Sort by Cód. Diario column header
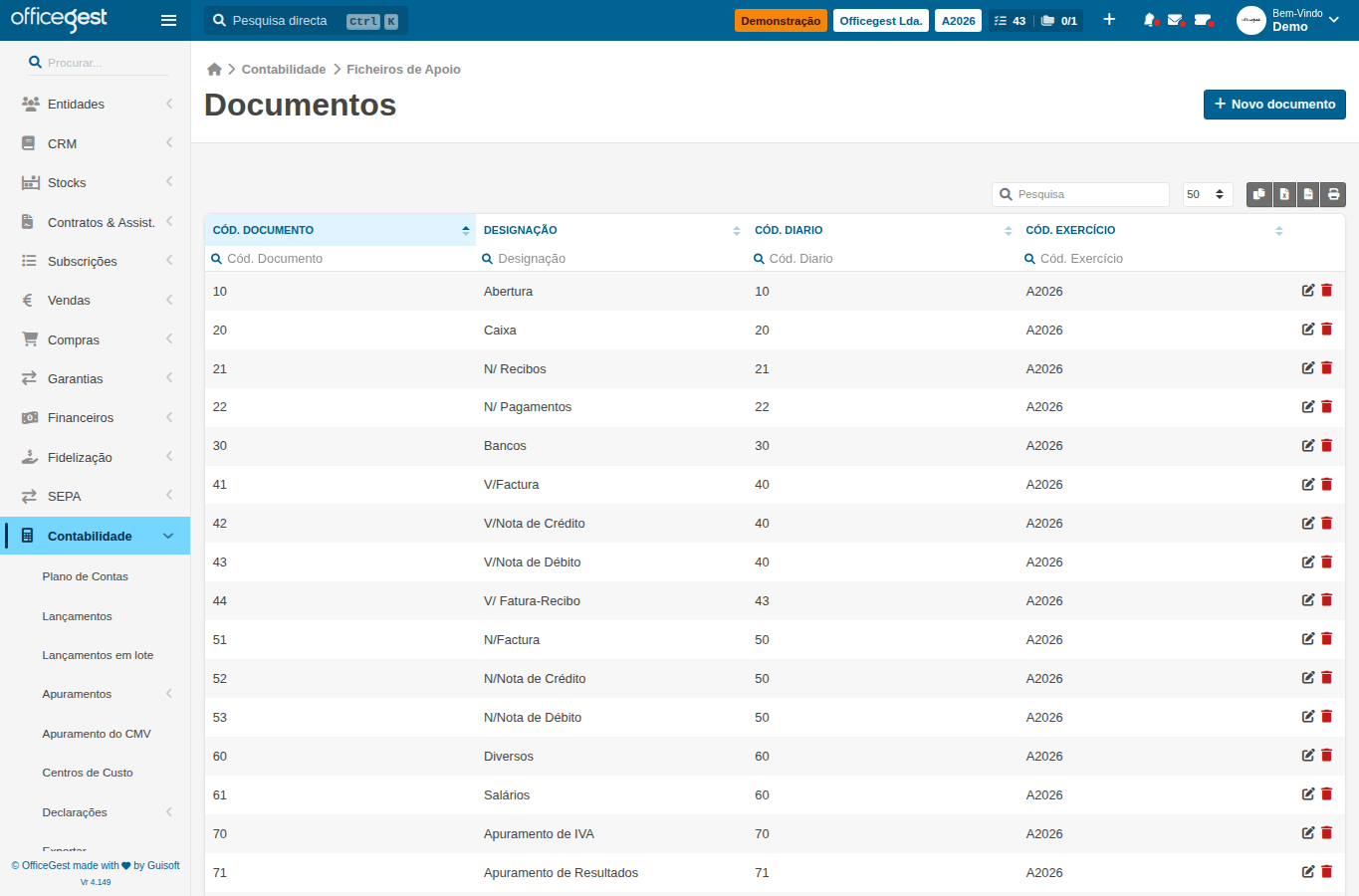Screen dimensions: 1359x896 [x=882, y=230]
